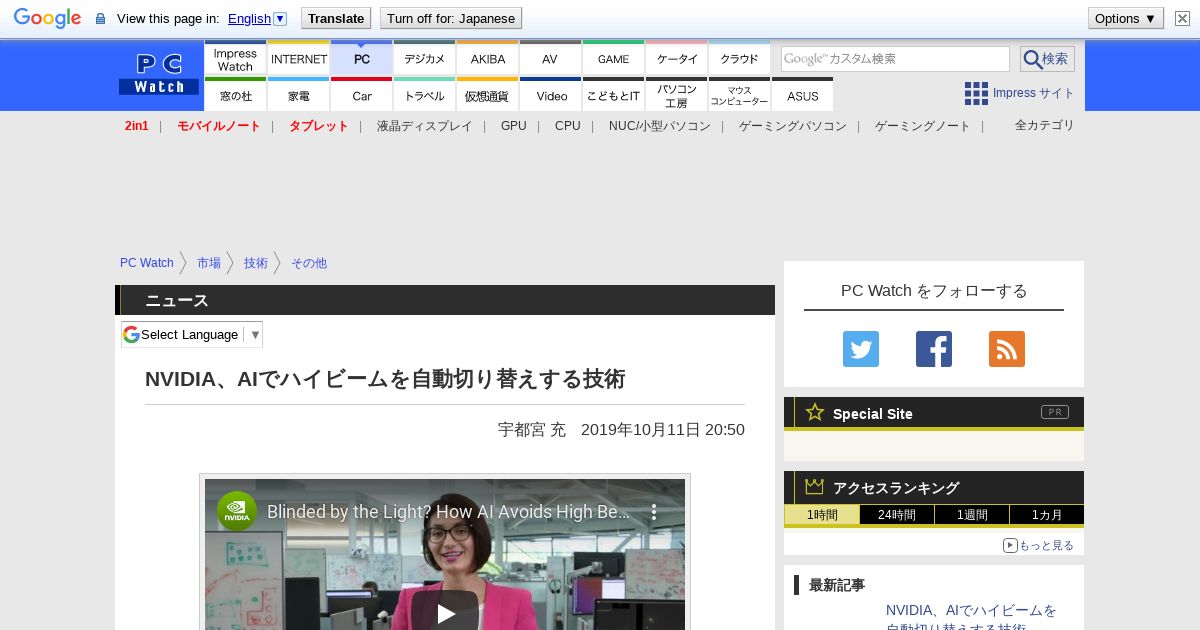1200x630 pixels.
Task: Open the Car tab
Action: click(362, 95)
